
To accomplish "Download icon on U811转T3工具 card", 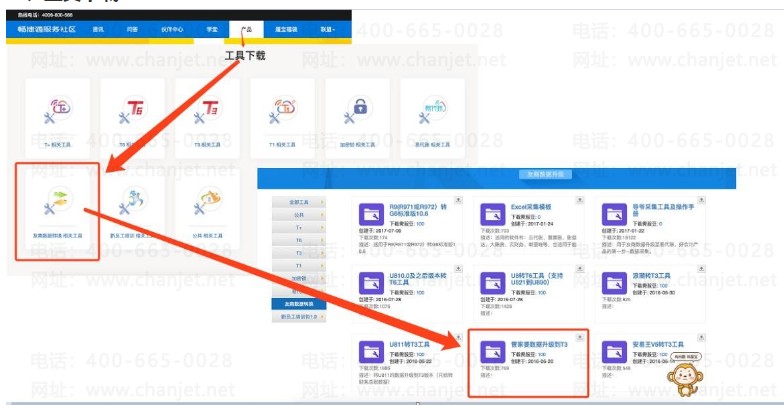I will [x=458, y=337].
